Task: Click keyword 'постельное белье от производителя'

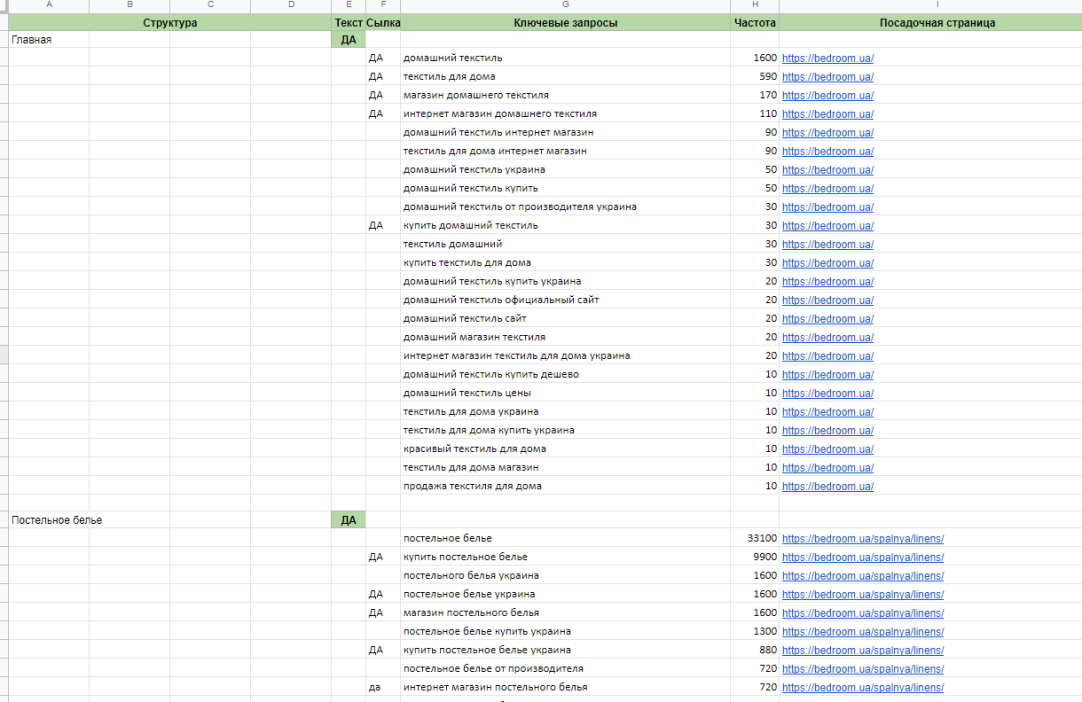Action: point(493,668)
